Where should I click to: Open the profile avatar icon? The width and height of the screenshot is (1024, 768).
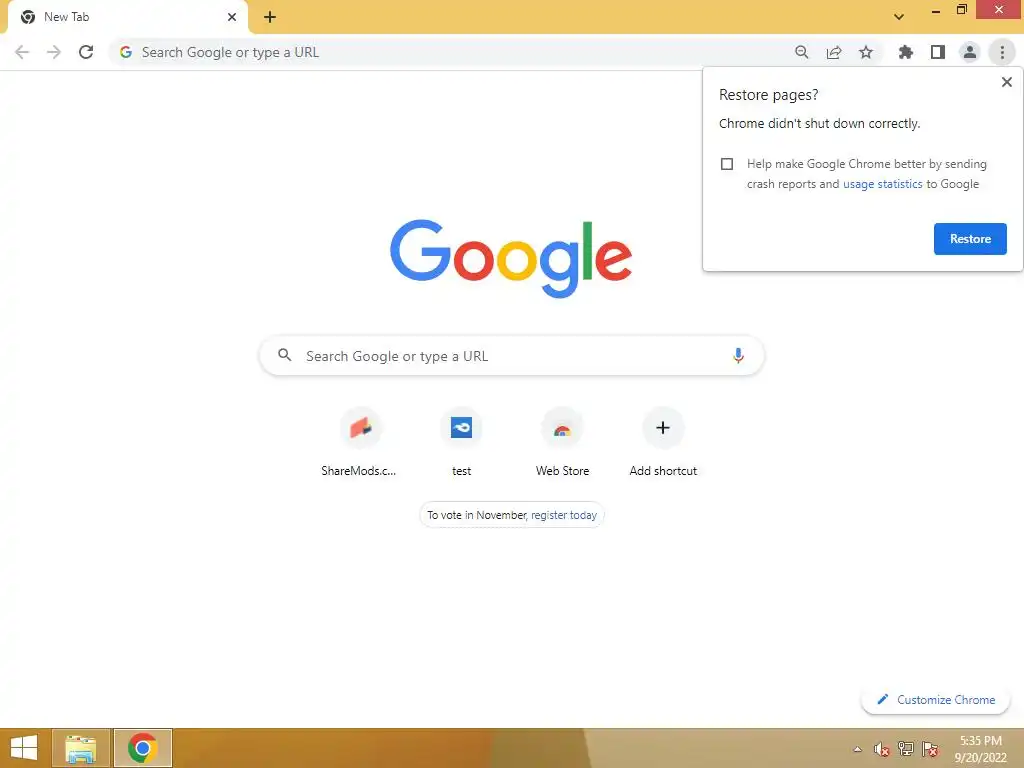pyautogui.click(x=970, y=52)
